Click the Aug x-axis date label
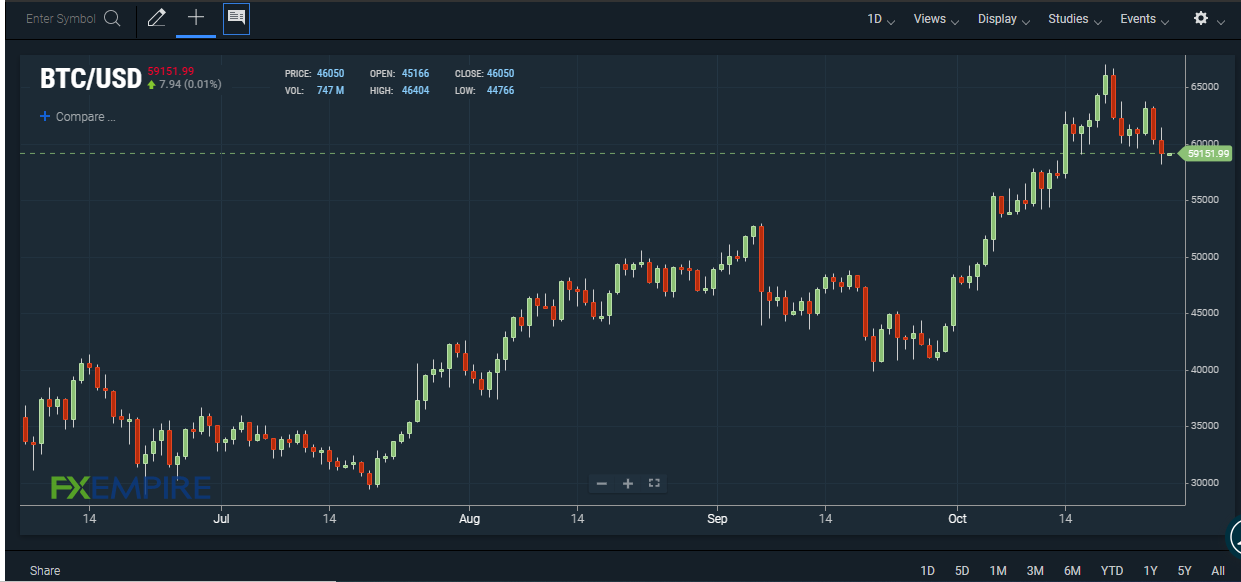1241x582 pixels. [x=470, y=519]
